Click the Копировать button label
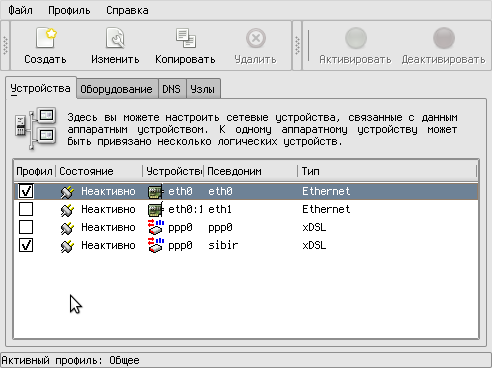The image size is (492, 368). point(185,59)
